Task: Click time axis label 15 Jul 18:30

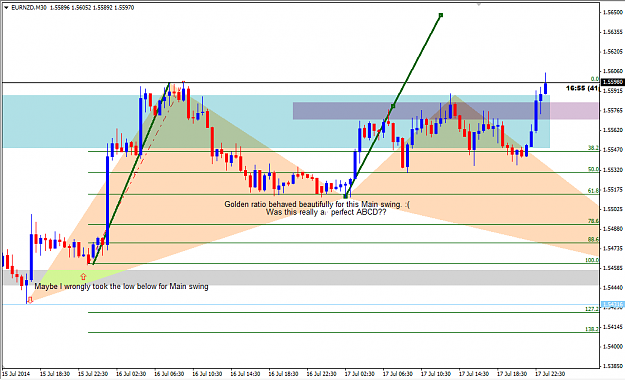Action: [x=55, y=374]
